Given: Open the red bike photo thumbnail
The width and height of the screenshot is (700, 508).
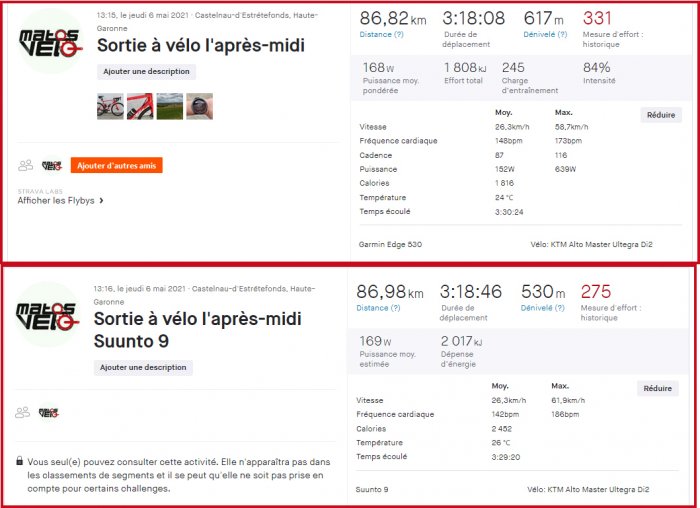Looking at the screenshot, I should click(x=110, y=106).
